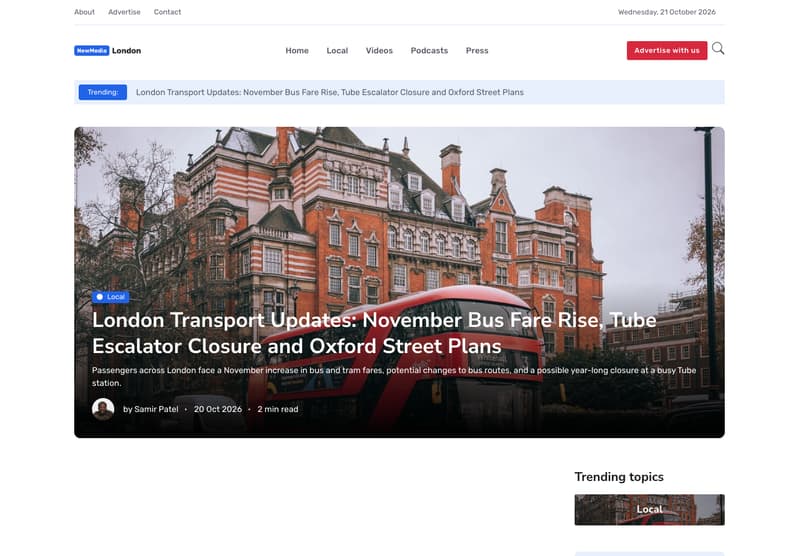Go to the Home menu item

[x=297, y=50]
